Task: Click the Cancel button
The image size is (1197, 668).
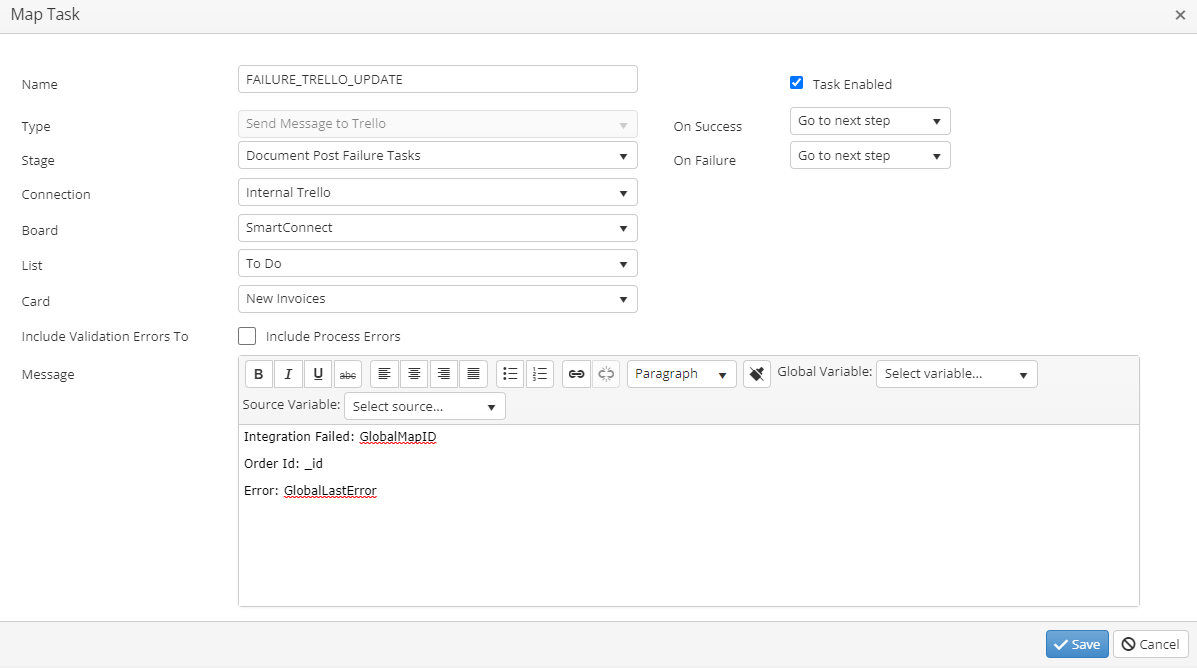Action: [1150, 644]
